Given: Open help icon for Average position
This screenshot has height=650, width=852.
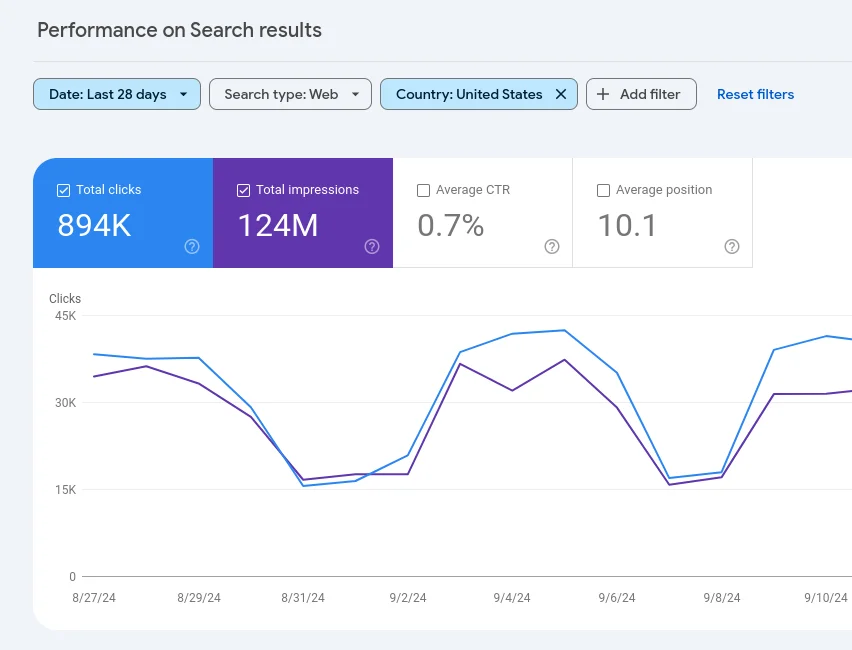Looking at the screenshot, I should (x=732, y=247).
